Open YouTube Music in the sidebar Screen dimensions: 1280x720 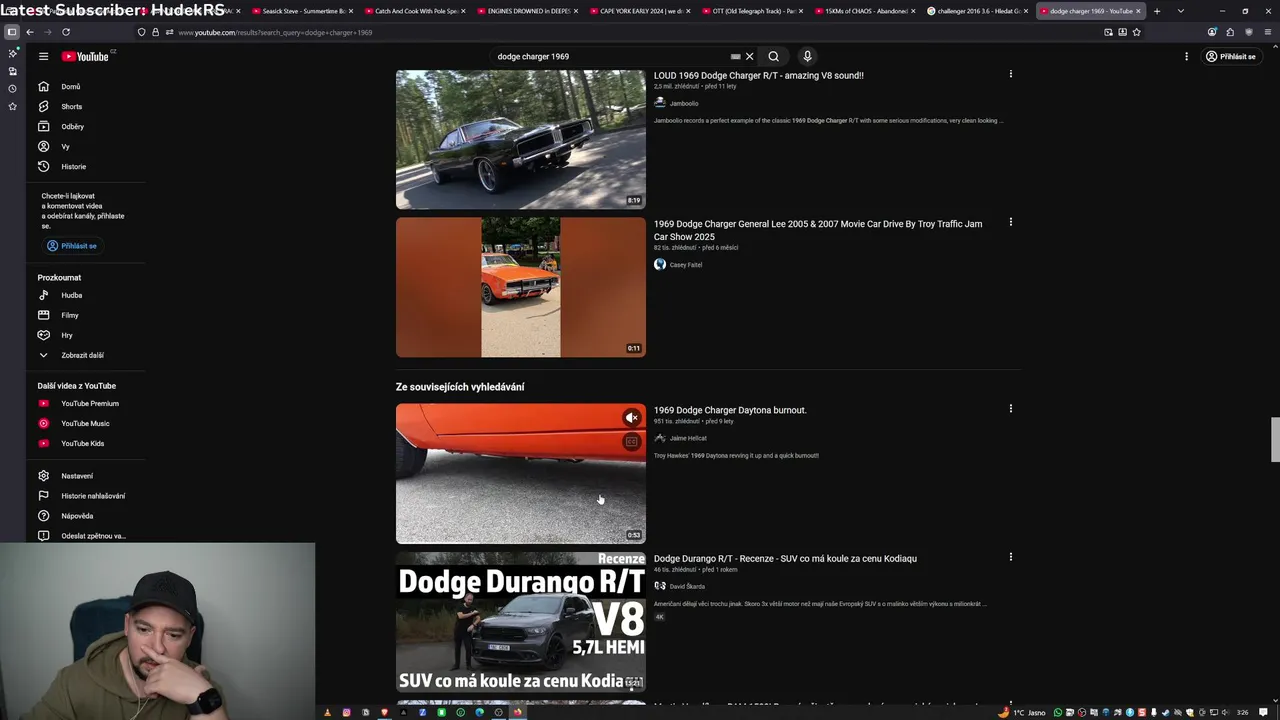tap(84, 423)
